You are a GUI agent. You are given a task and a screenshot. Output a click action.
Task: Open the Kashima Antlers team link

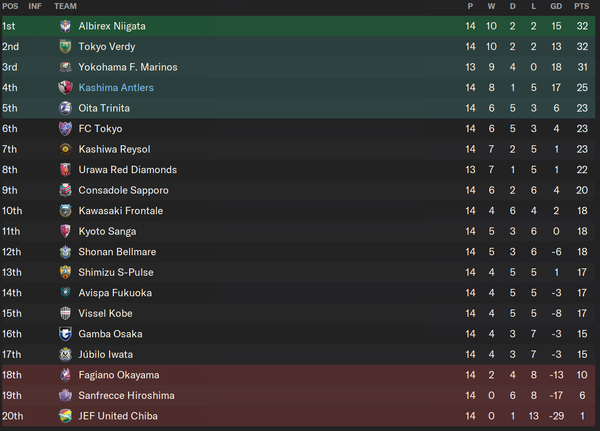click(116, 88)
